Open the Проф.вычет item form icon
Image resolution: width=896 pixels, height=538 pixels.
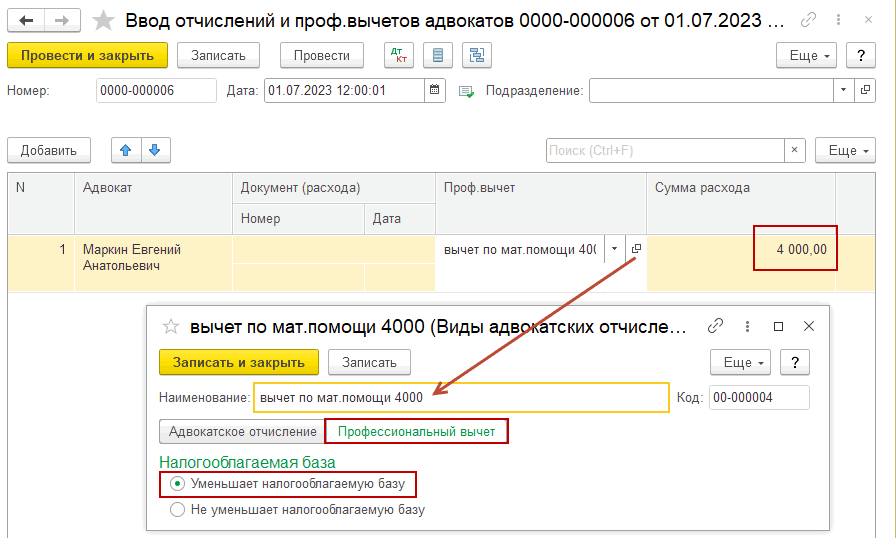pos(636,249)
